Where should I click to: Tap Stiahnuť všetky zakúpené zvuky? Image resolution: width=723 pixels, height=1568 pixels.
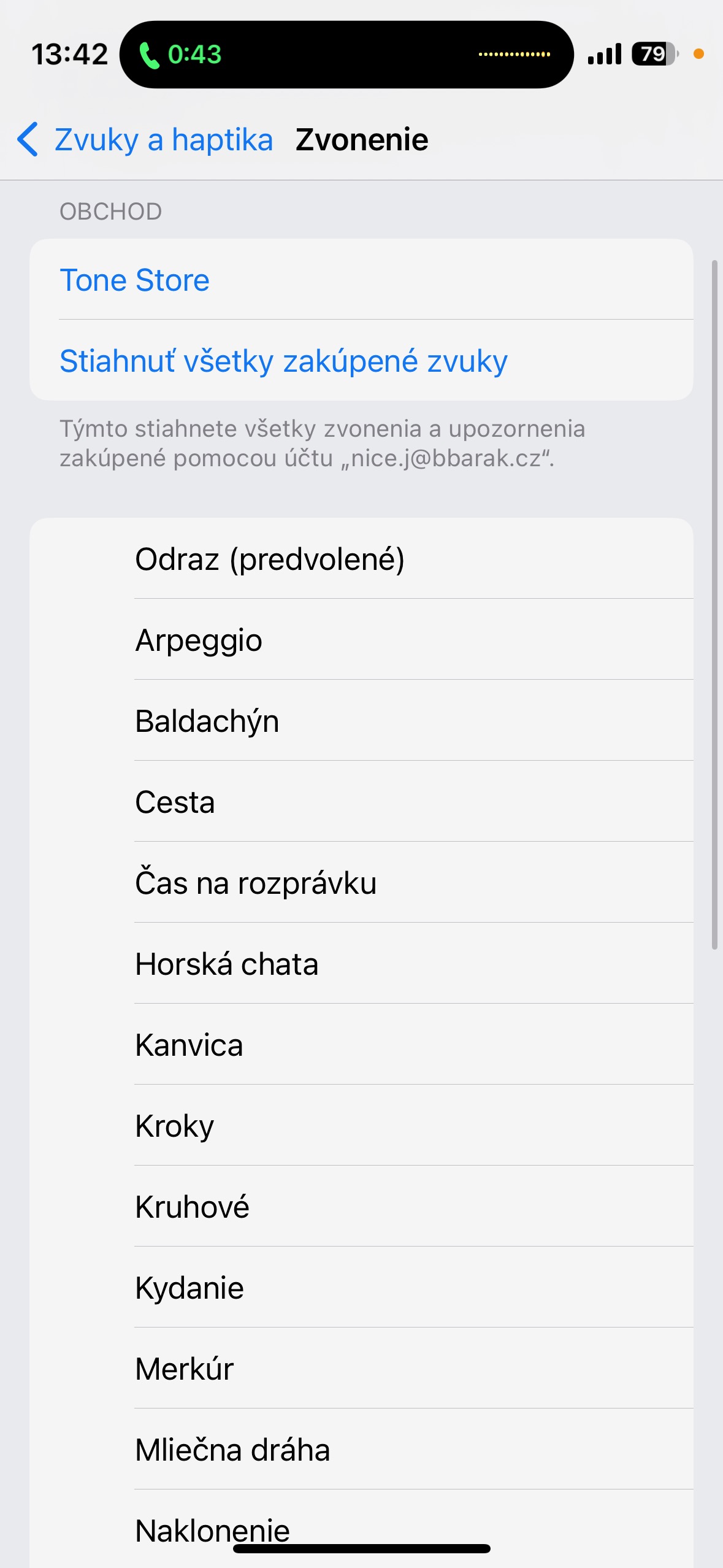click(x=283, y=361)
